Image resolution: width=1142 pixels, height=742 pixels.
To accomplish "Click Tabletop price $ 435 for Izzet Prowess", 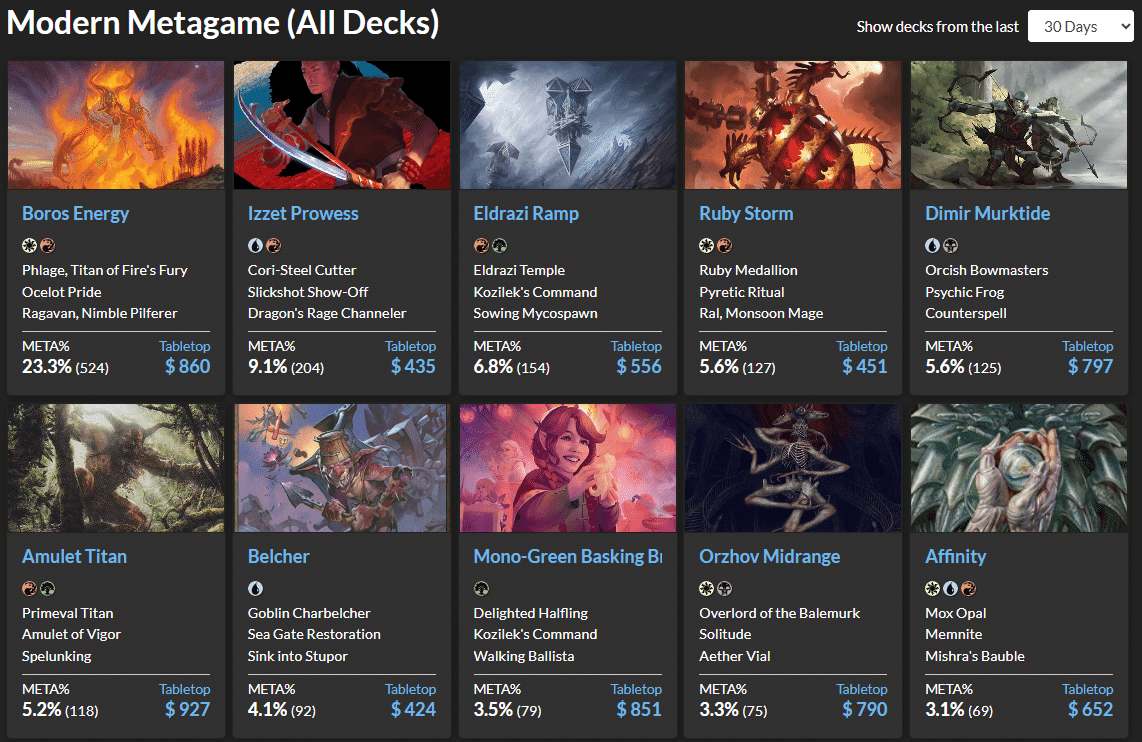I will coord(413,366).
